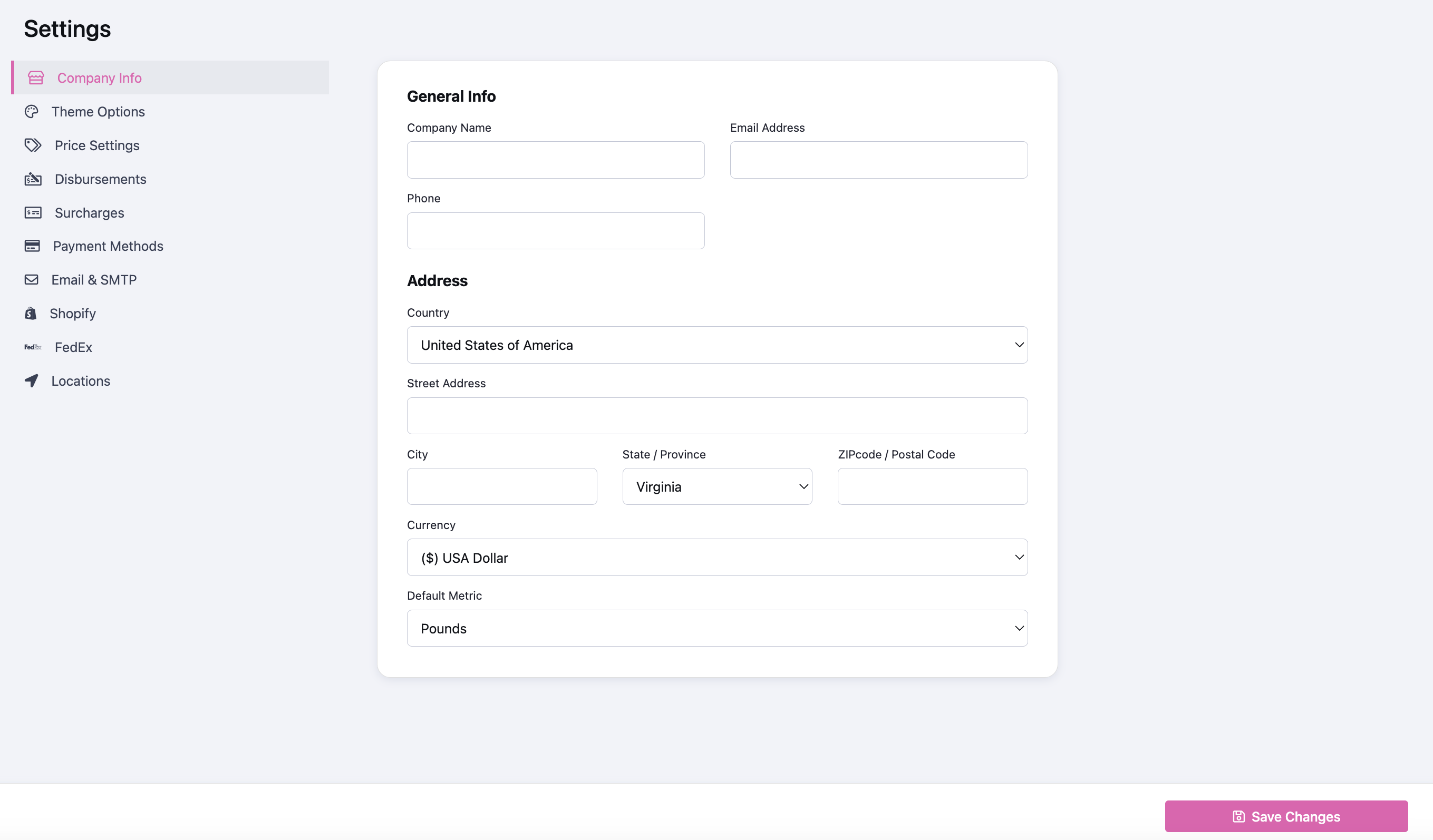Viewport: 1433px width, 840px height.
Task: Click the Save Changes button
Action: 1286,817
